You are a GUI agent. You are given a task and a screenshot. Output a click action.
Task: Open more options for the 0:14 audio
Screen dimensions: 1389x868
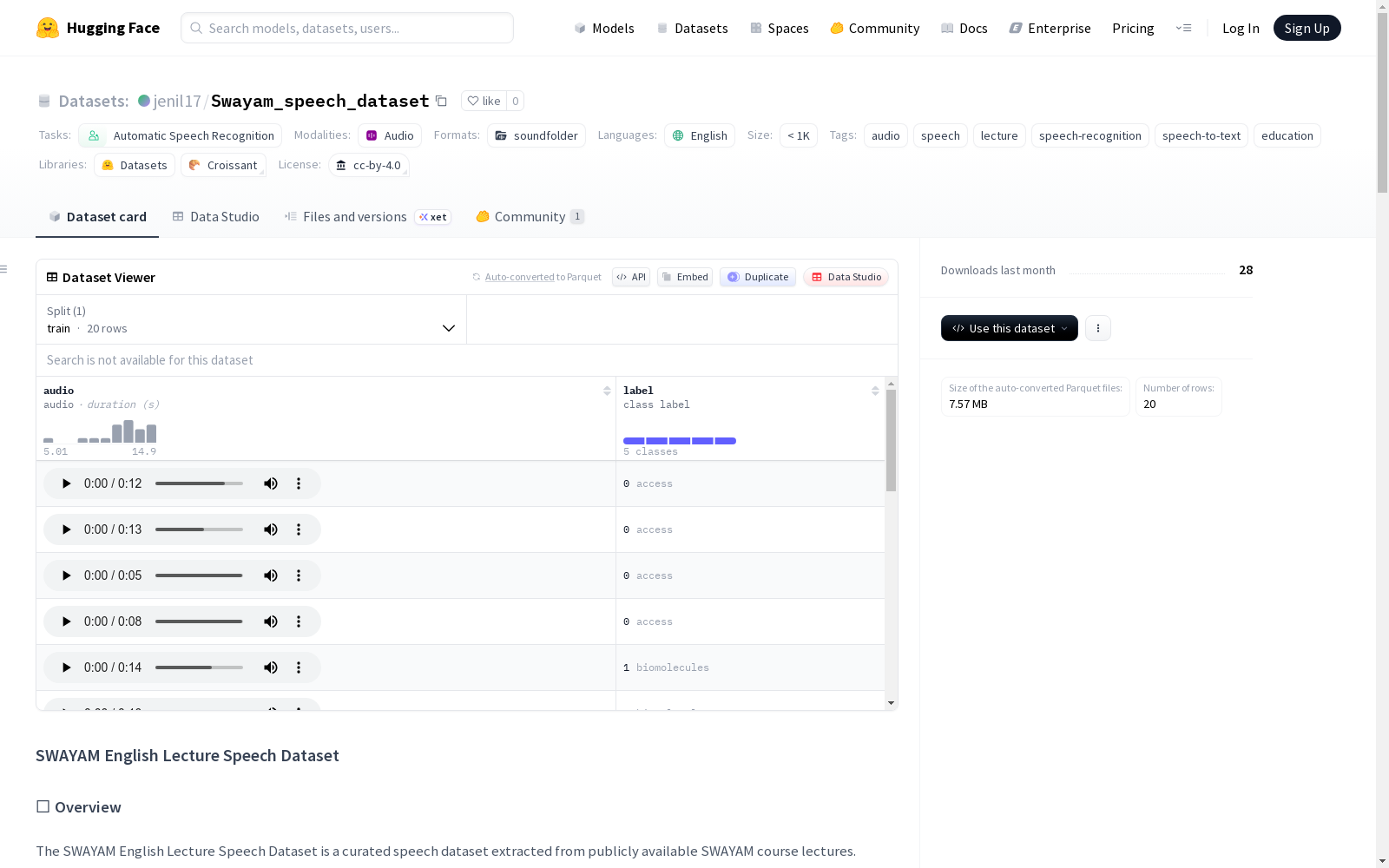click(299, 667)
